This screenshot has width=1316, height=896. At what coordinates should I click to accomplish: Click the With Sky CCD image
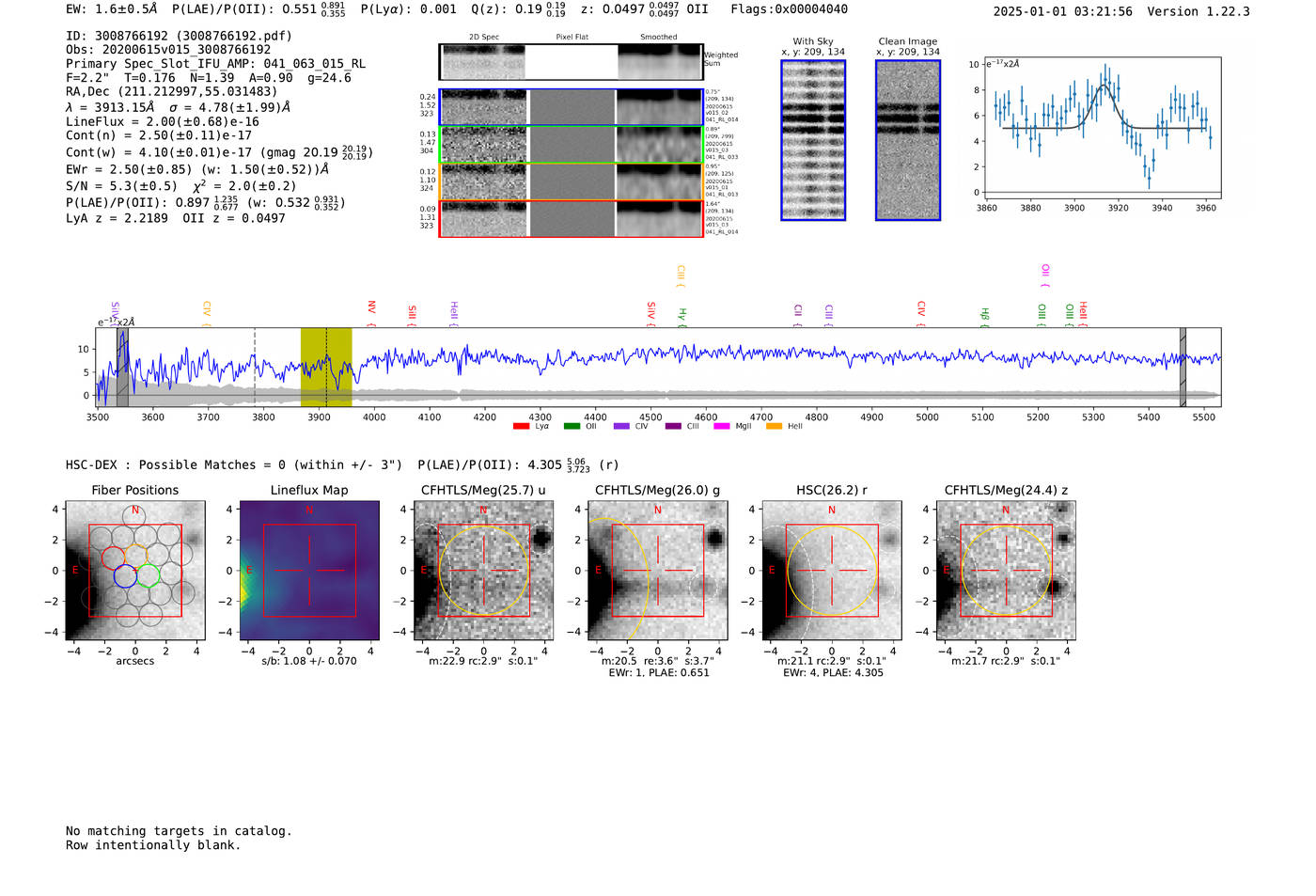(x=813, y=140)
